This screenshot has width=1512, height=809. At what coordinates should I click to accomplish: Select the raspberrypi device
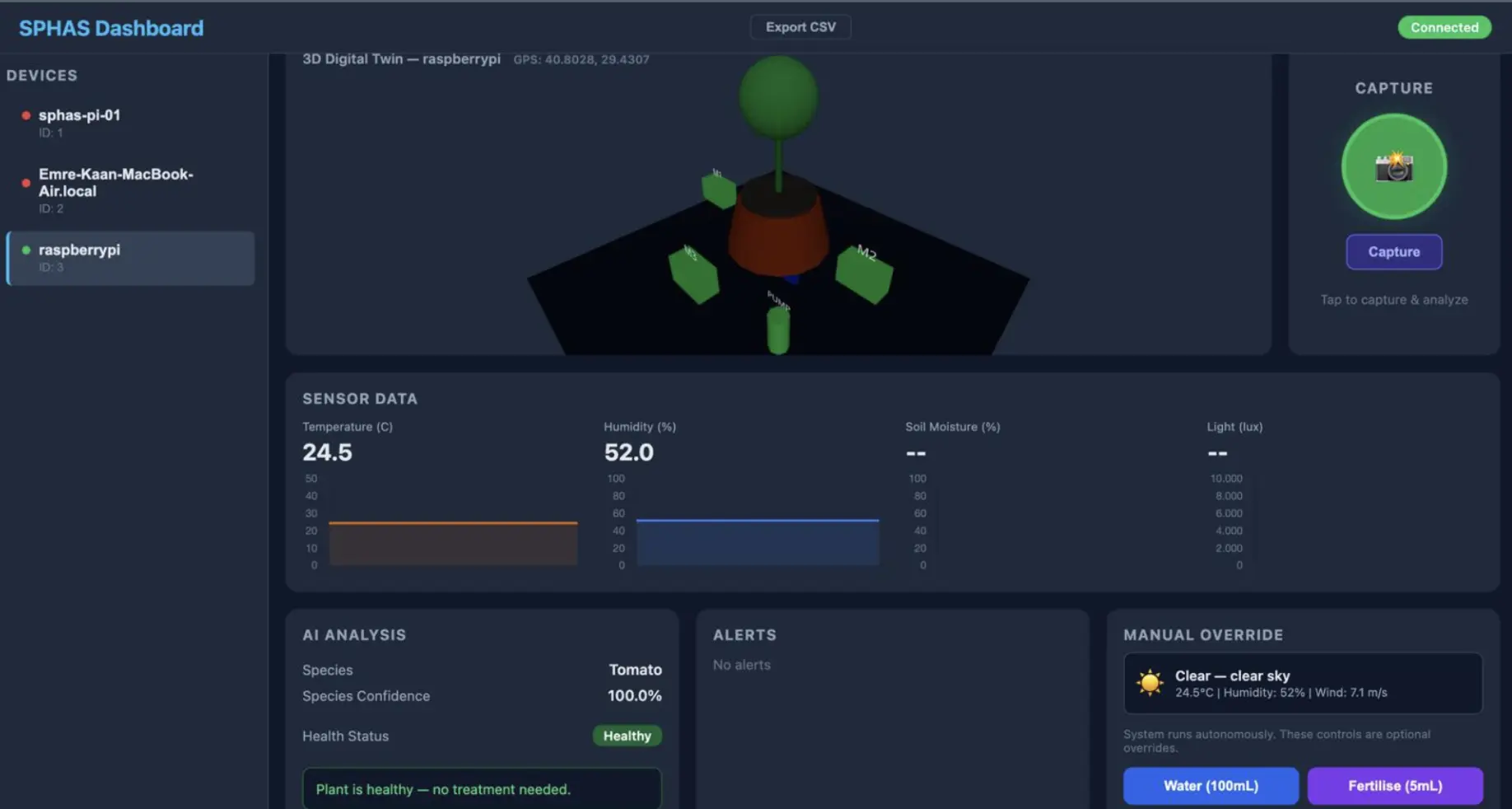coord(130,258)
